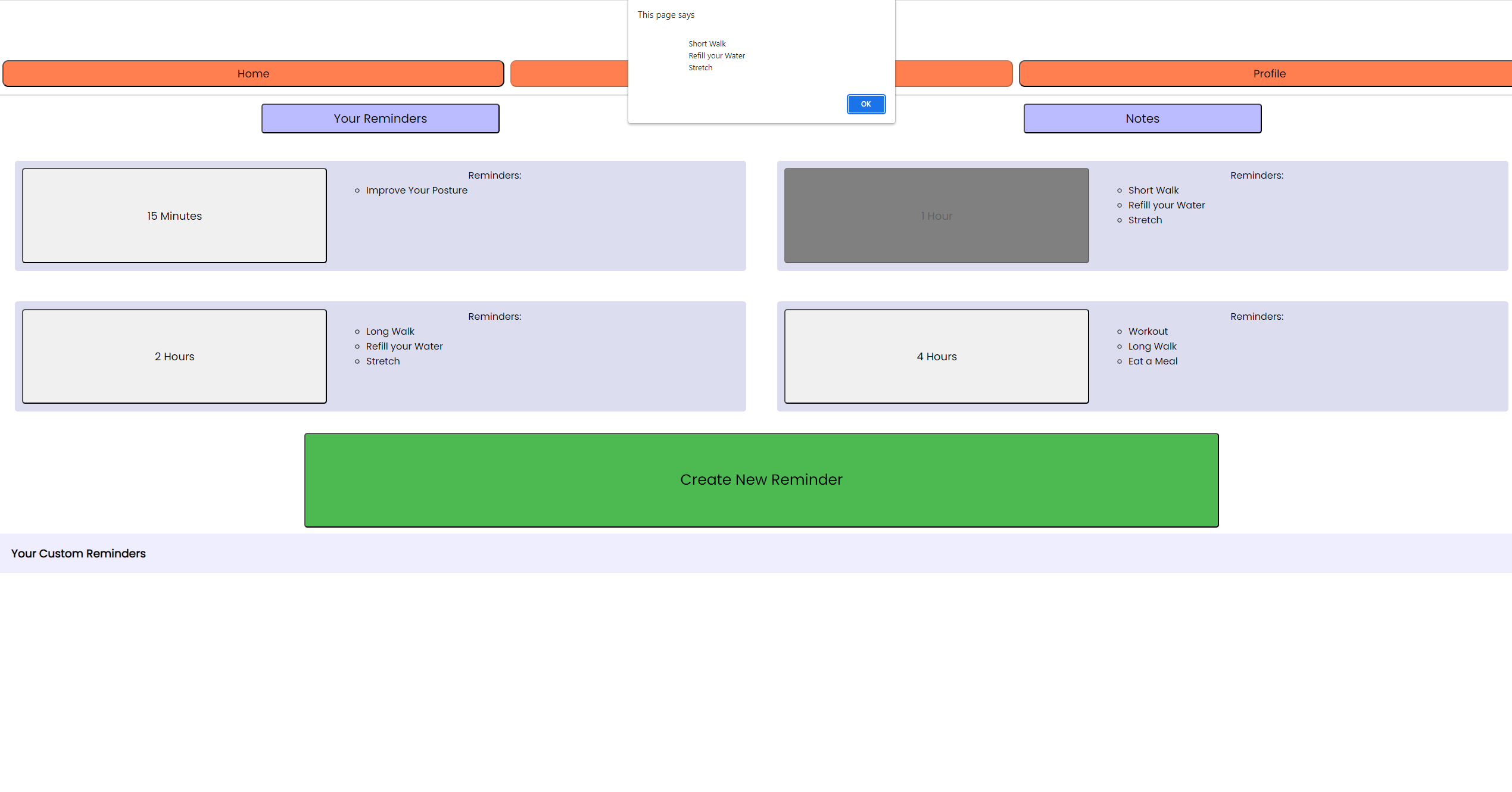Select the 2 Hours reminder button

174,356
